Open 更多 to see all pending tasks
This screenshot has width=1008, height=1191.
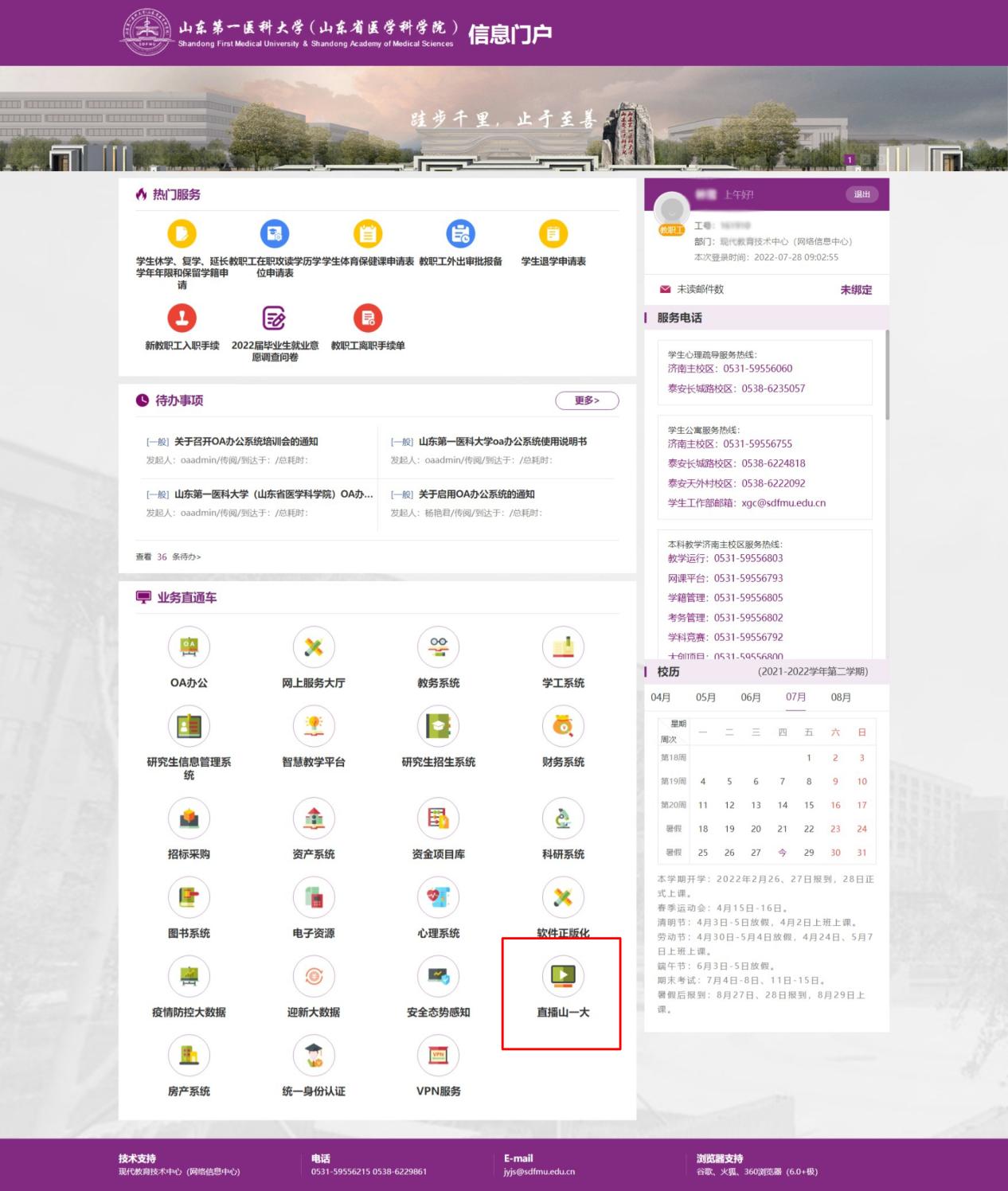pyautogui.click(x=587, y=401)
